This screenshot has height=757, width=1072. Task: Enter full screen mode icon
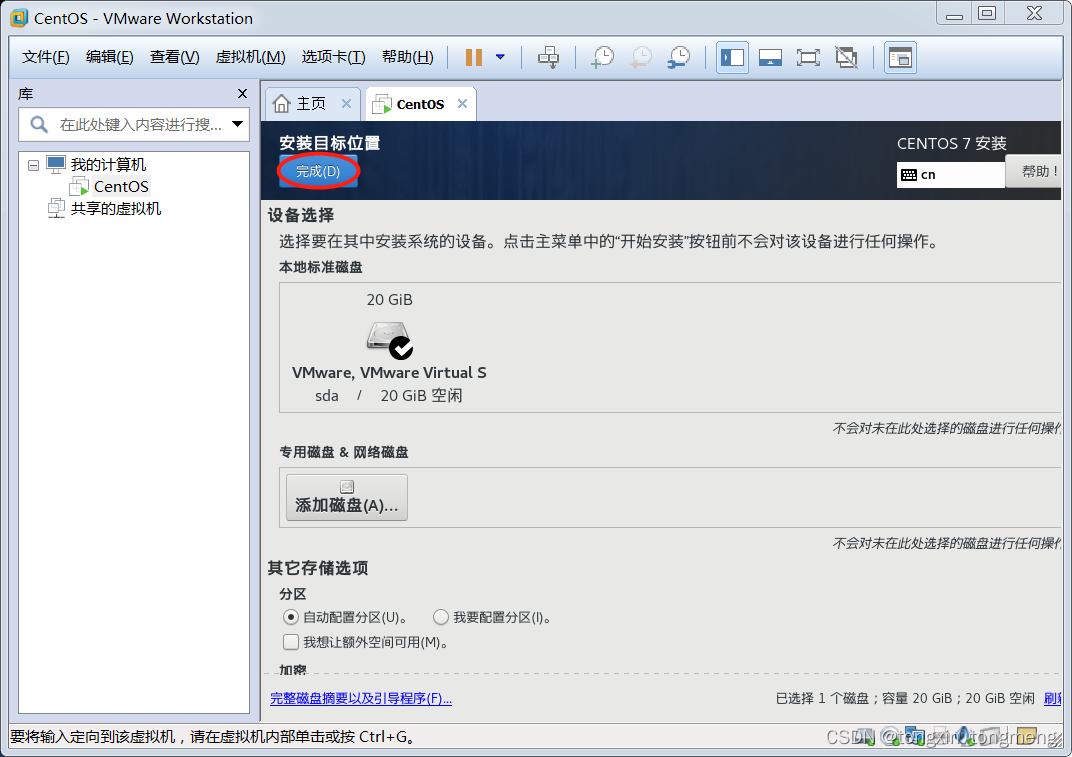pos(808,57)
